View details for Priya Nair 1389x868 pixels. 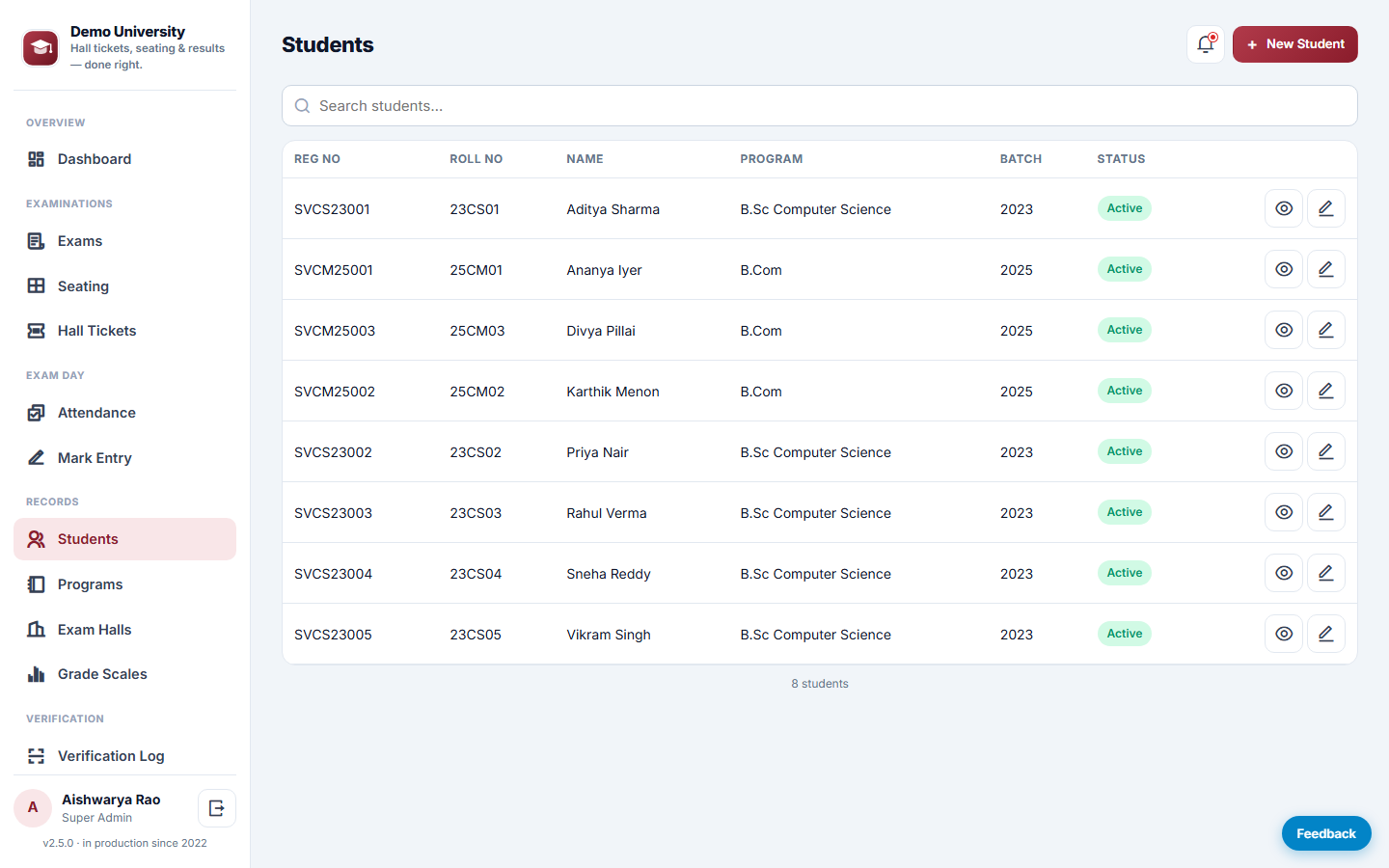click(1284, 451)
